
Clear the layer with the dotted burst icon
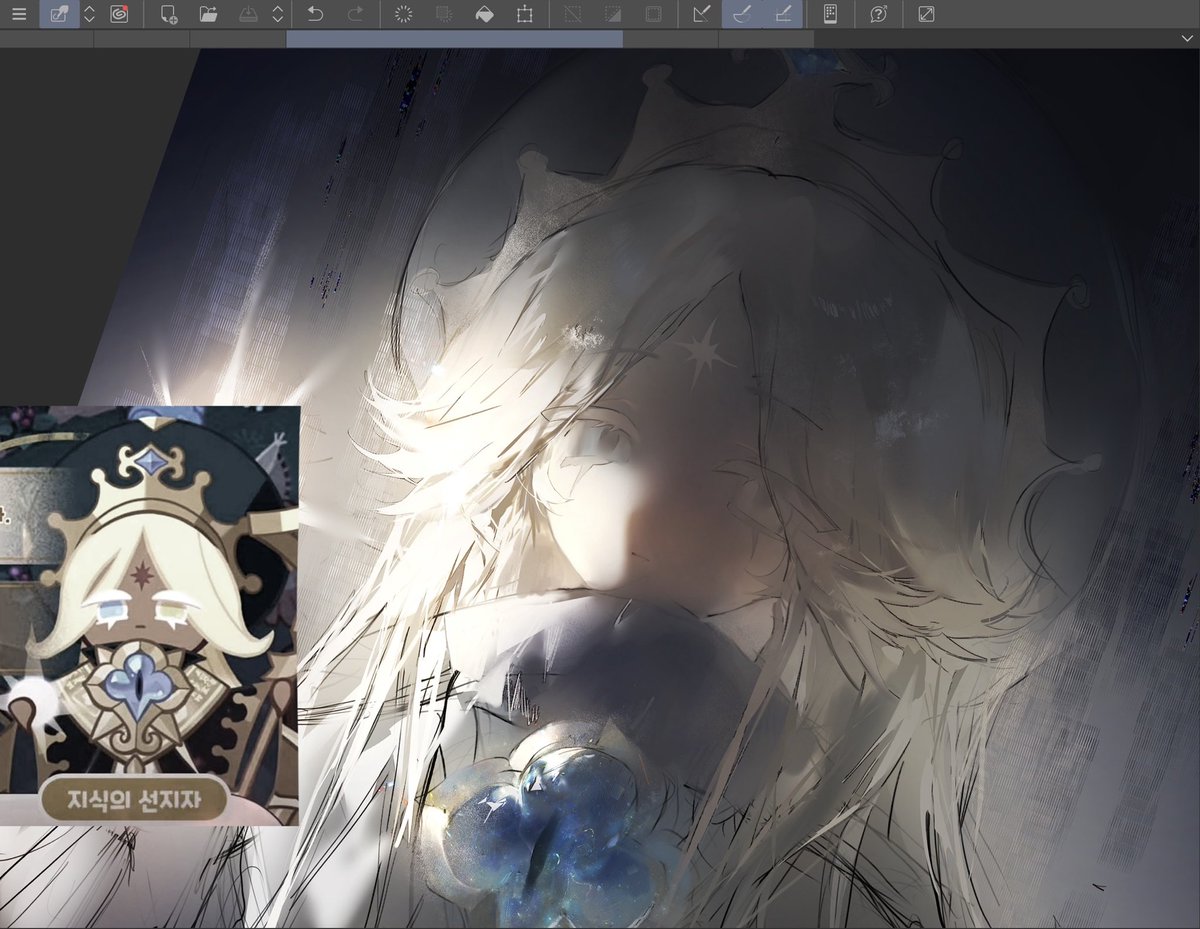click(404, 14)
